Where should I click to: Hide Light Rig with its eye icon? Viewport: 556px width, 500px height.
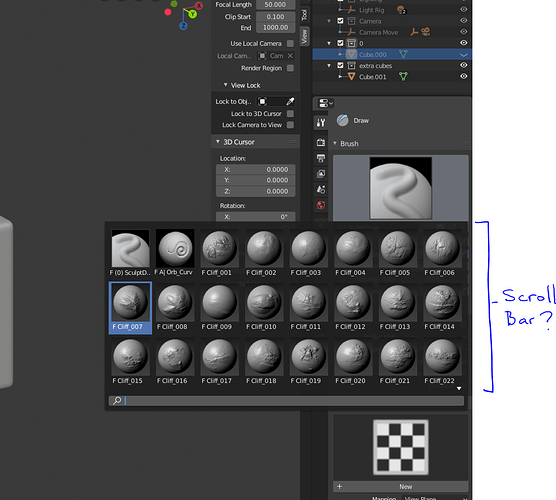(x=463, y=10)
